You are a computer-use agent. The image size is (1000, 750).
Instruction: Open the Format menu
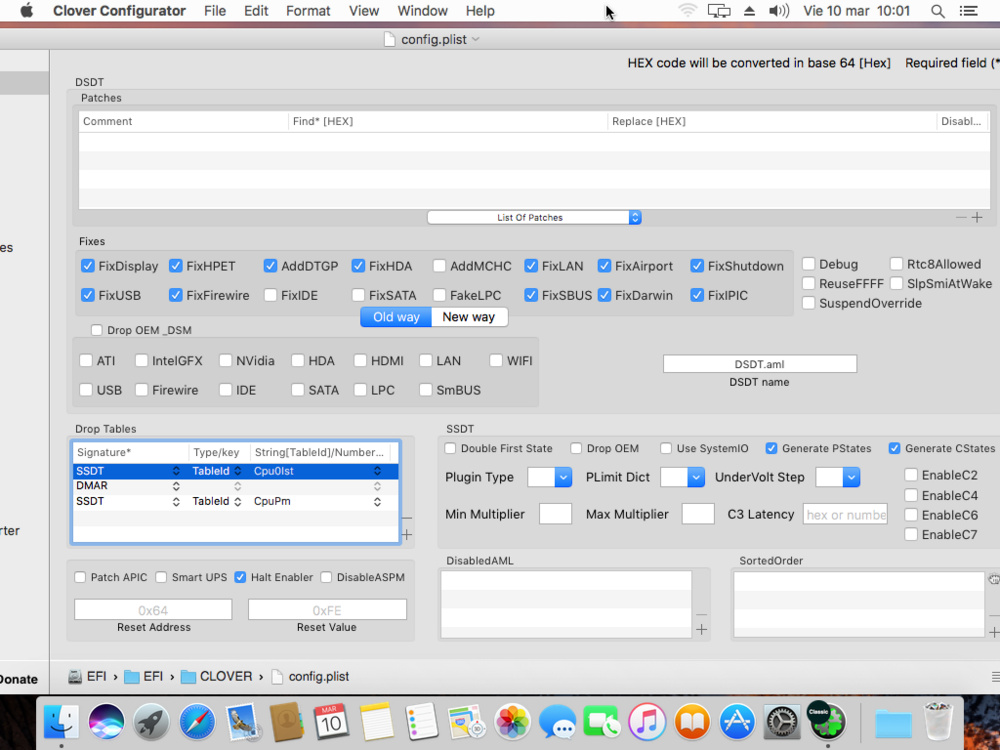click(x=308, y=11)
